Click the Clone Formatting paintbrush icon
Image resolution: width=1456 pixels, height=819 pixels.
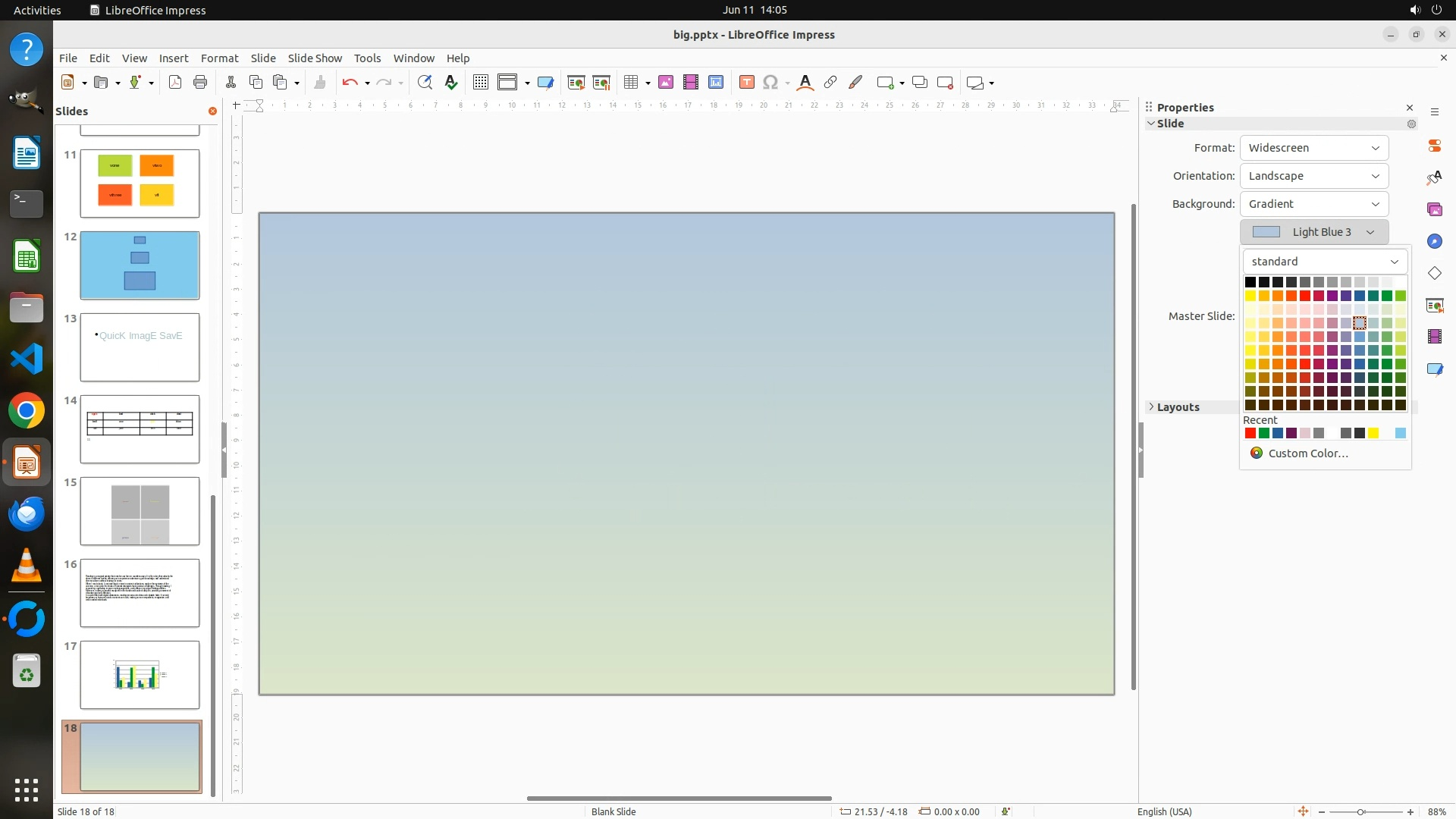pos(320,83)
